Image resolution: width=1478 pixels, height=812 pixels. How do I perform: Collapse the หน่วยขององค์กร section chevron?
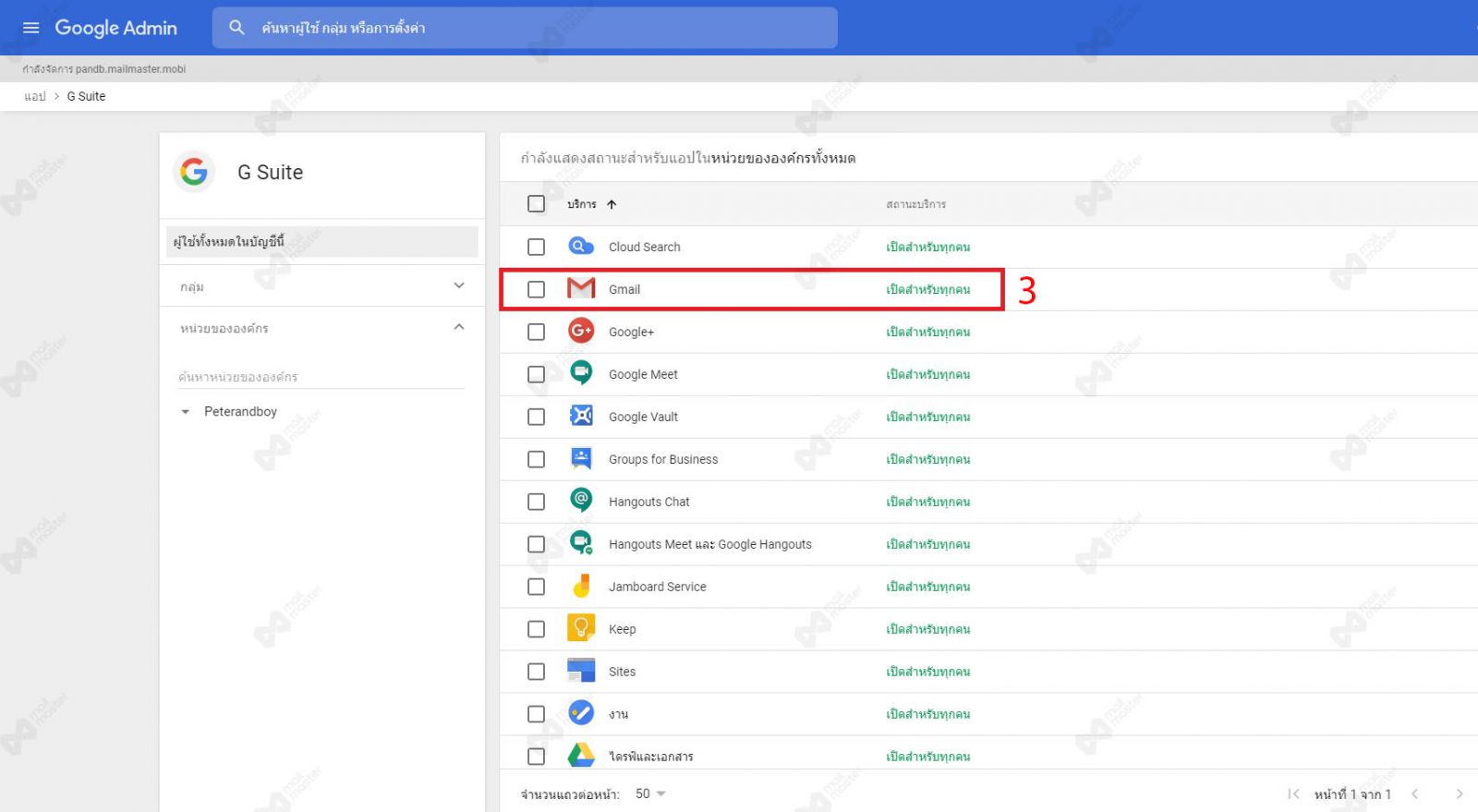[x=459, y=327]
